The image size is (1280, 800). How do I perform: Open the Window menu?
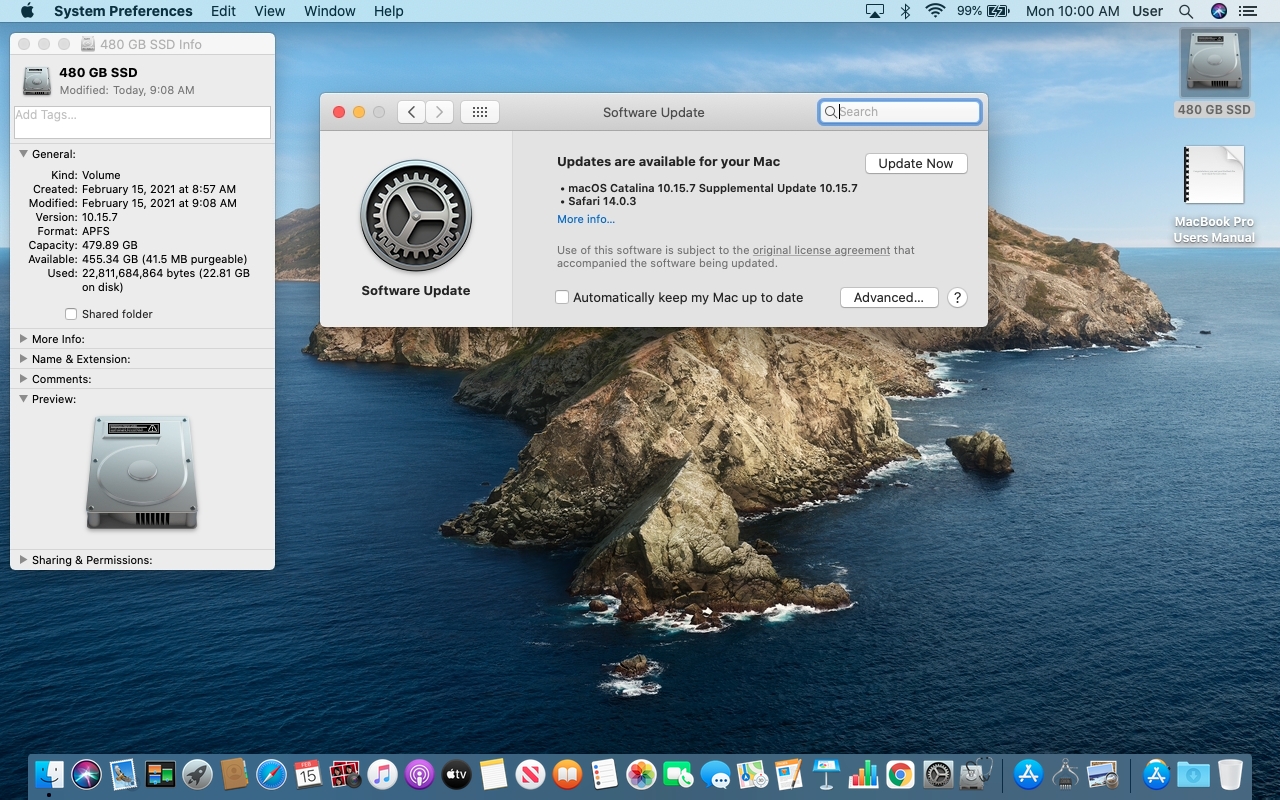point(329,11)
